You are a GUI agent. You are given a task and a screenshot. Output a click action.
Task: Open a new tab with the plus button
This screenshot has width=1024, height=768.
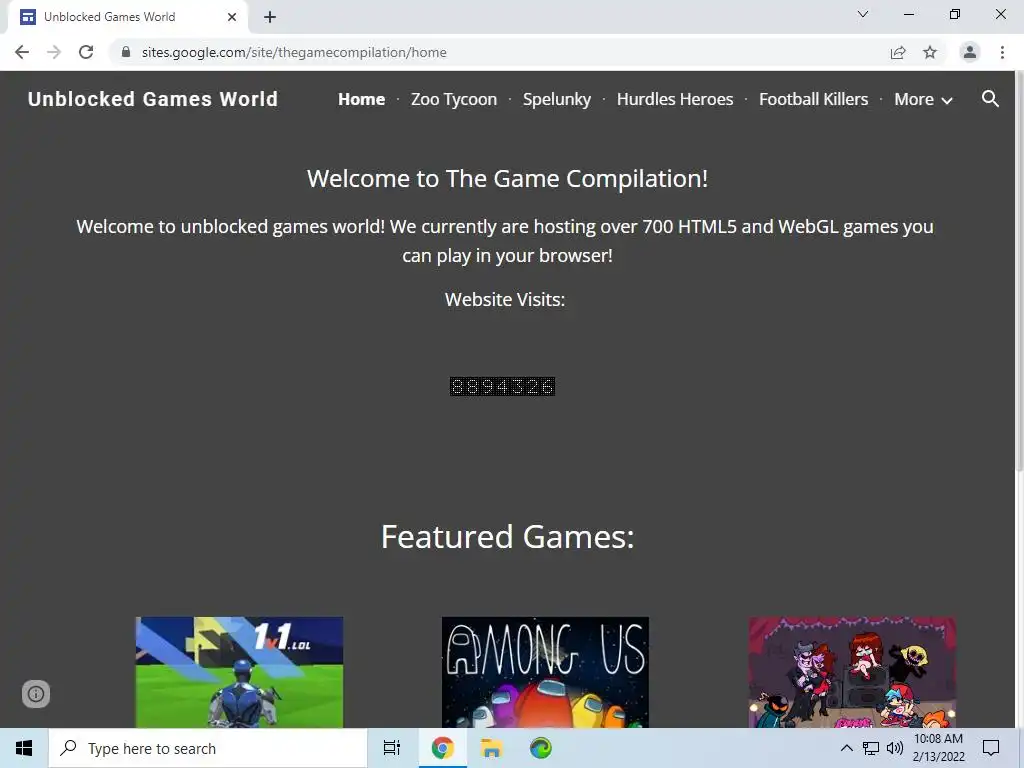coord(270,17)
